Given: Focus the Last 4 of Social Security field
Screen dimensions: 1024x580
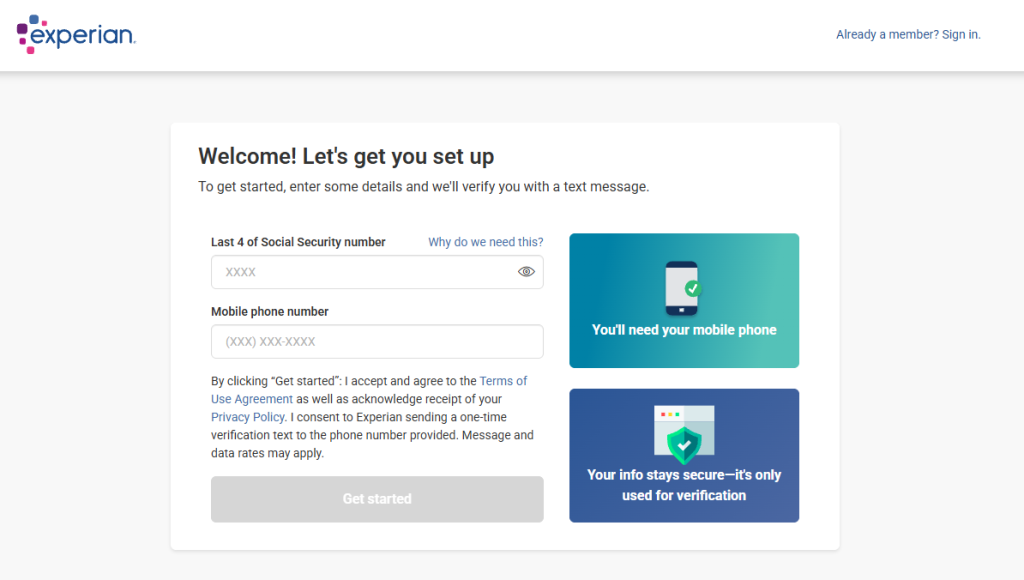Looking at the screenshot, I should pyautogui.click(x=365, y=272).
